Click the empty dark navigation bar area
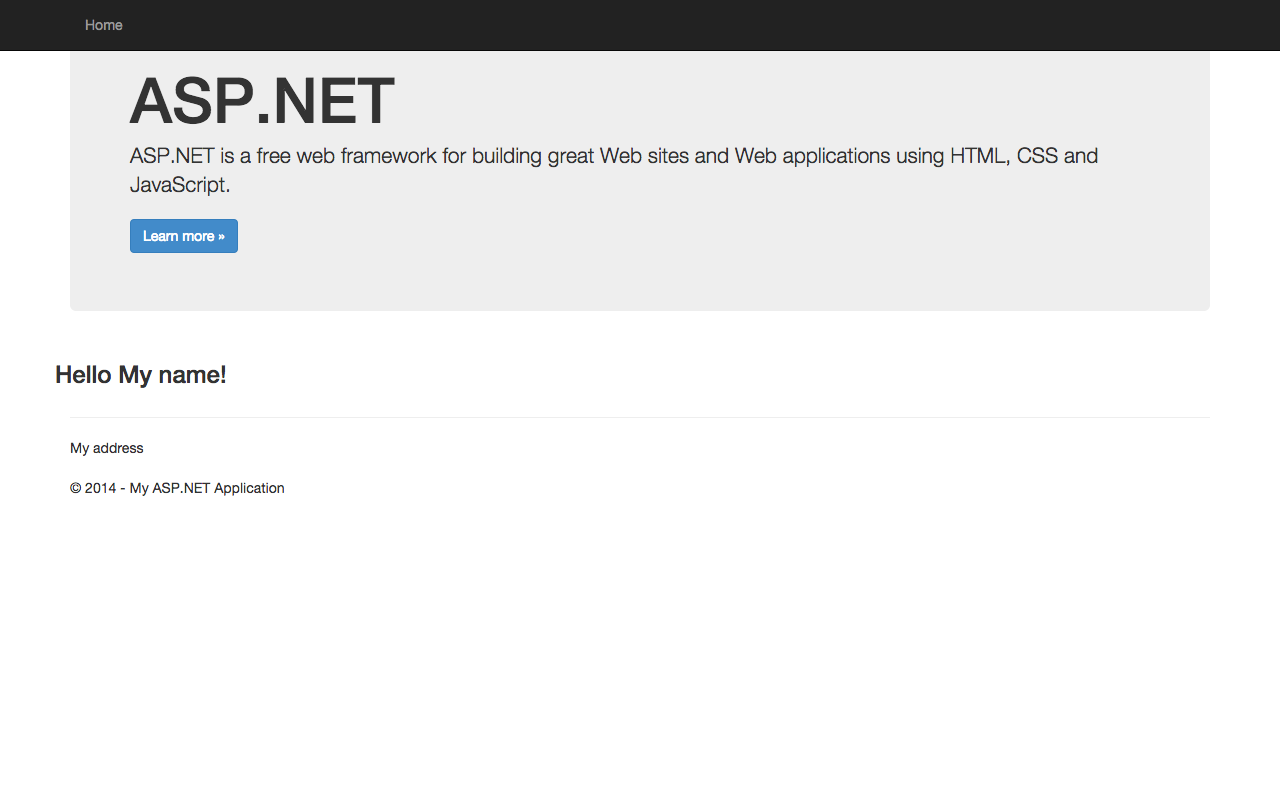Image resolution: width=1280 pixels, height=800 pixels. [700, 25]
